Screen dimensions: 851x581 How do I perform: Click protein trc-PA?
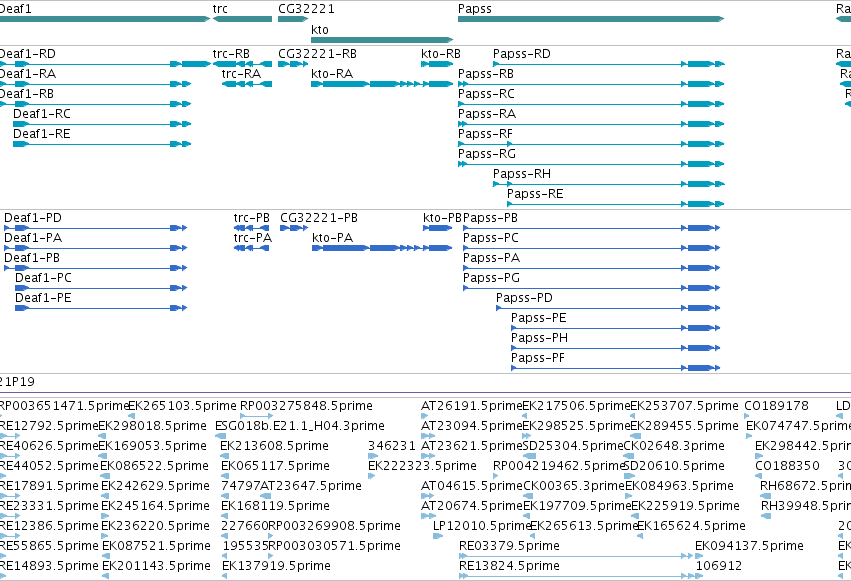click(251, 248)
